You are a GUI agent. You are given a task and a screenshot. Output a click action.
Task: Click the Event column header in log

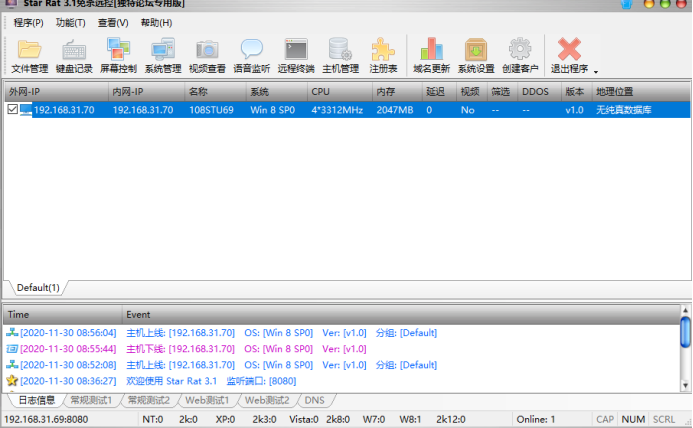coord(401,314)
